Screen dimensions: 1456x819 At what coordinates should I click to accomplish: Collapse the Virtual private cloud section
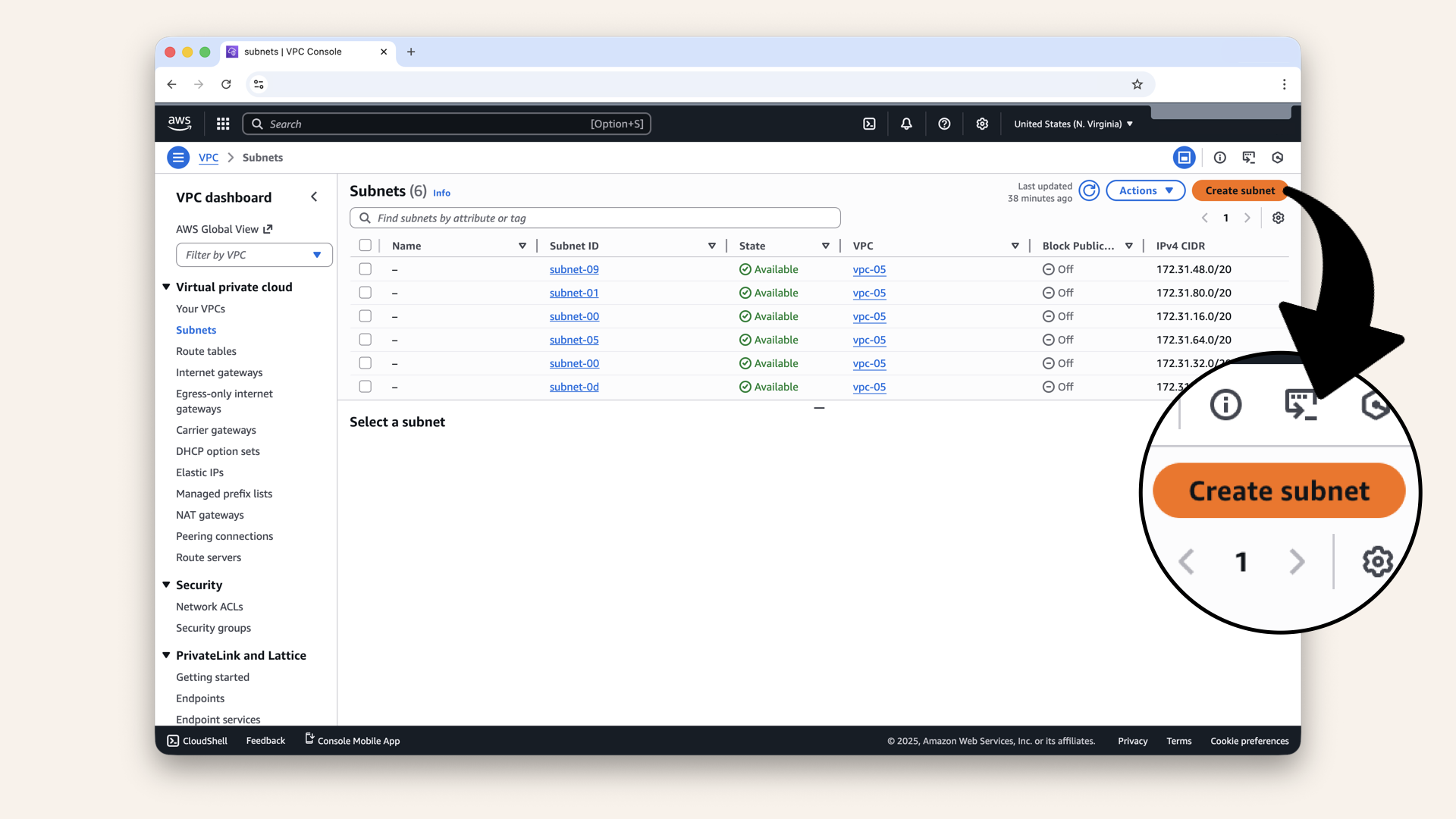tap(166, 287)
